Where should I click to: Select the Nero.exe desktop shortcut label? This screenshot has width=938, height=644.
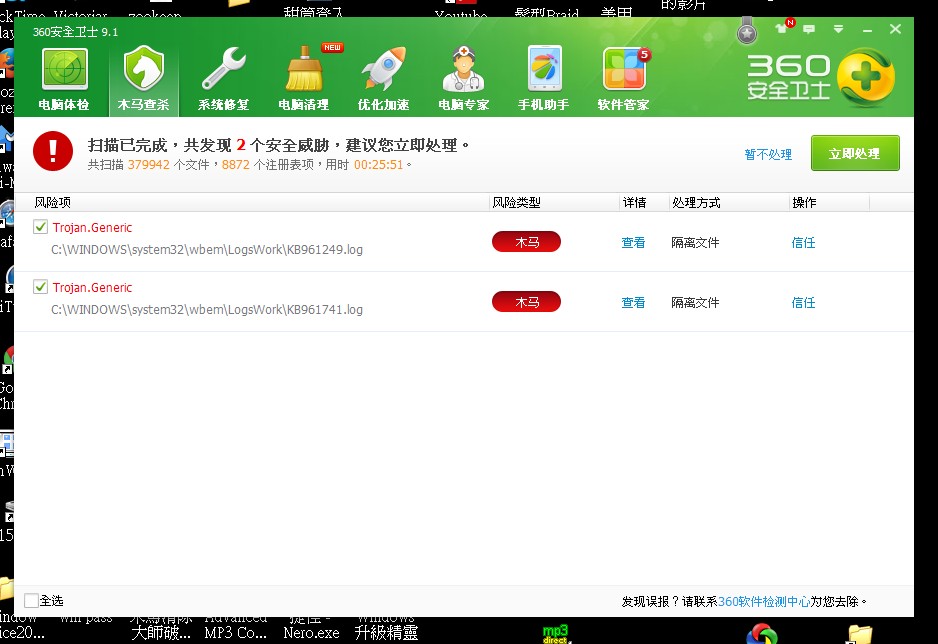[311, 633]
